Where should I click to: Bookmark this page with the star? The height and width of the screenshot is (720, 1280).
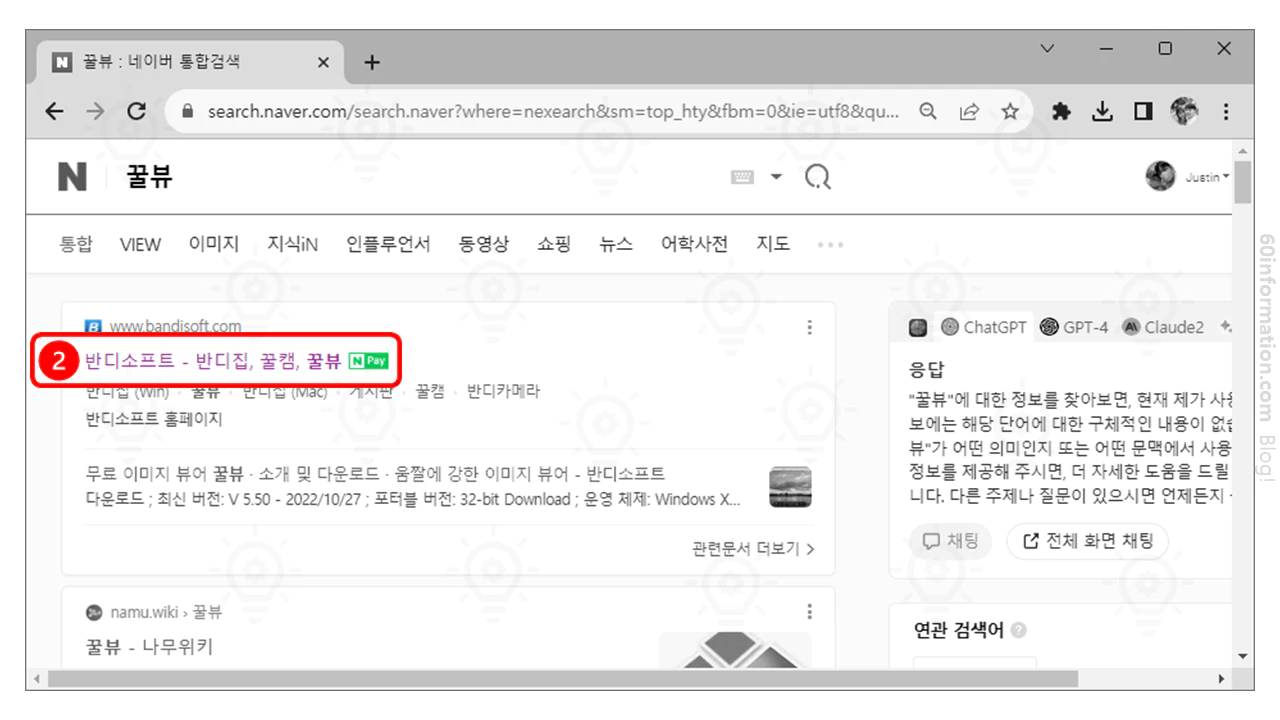click(1010, 112)
